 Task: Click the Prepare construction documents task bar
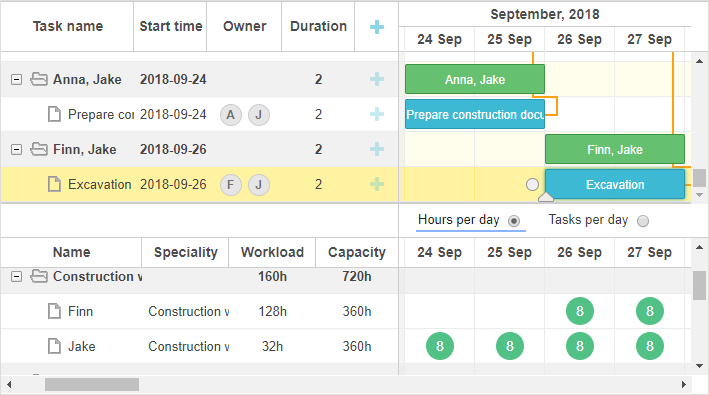pyautogui.click(x=475, y=114)
